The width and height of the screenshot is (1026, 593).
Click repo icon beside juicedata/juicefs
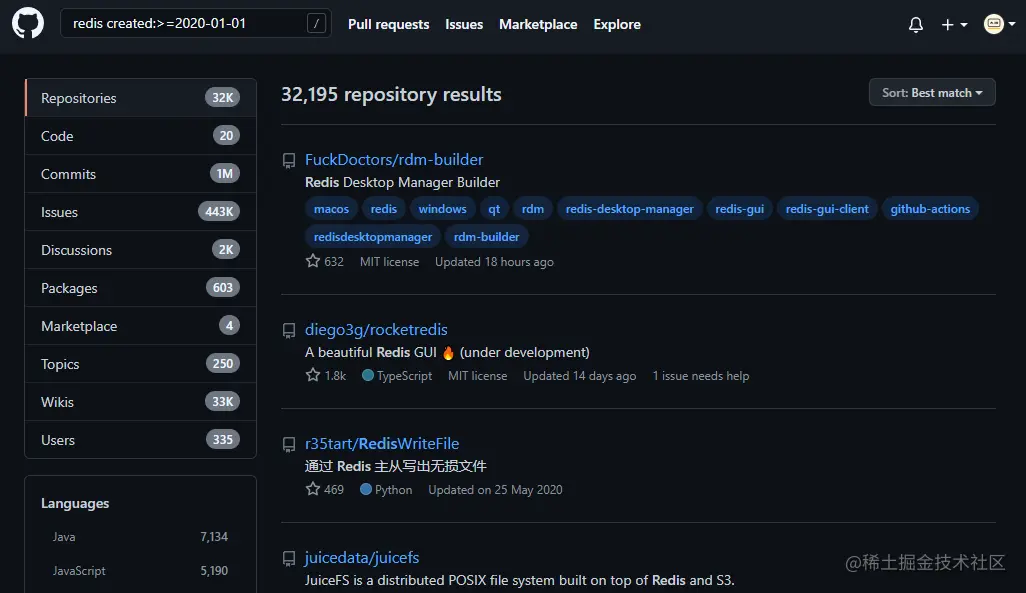click(x=289, y=558)
